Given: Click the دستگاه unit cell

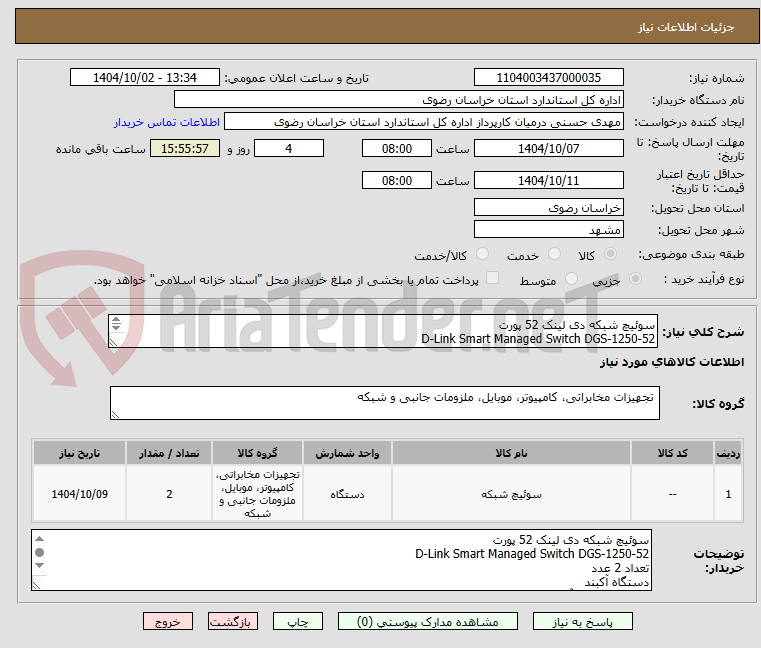Looking at the screenshot, I should 347,494.
